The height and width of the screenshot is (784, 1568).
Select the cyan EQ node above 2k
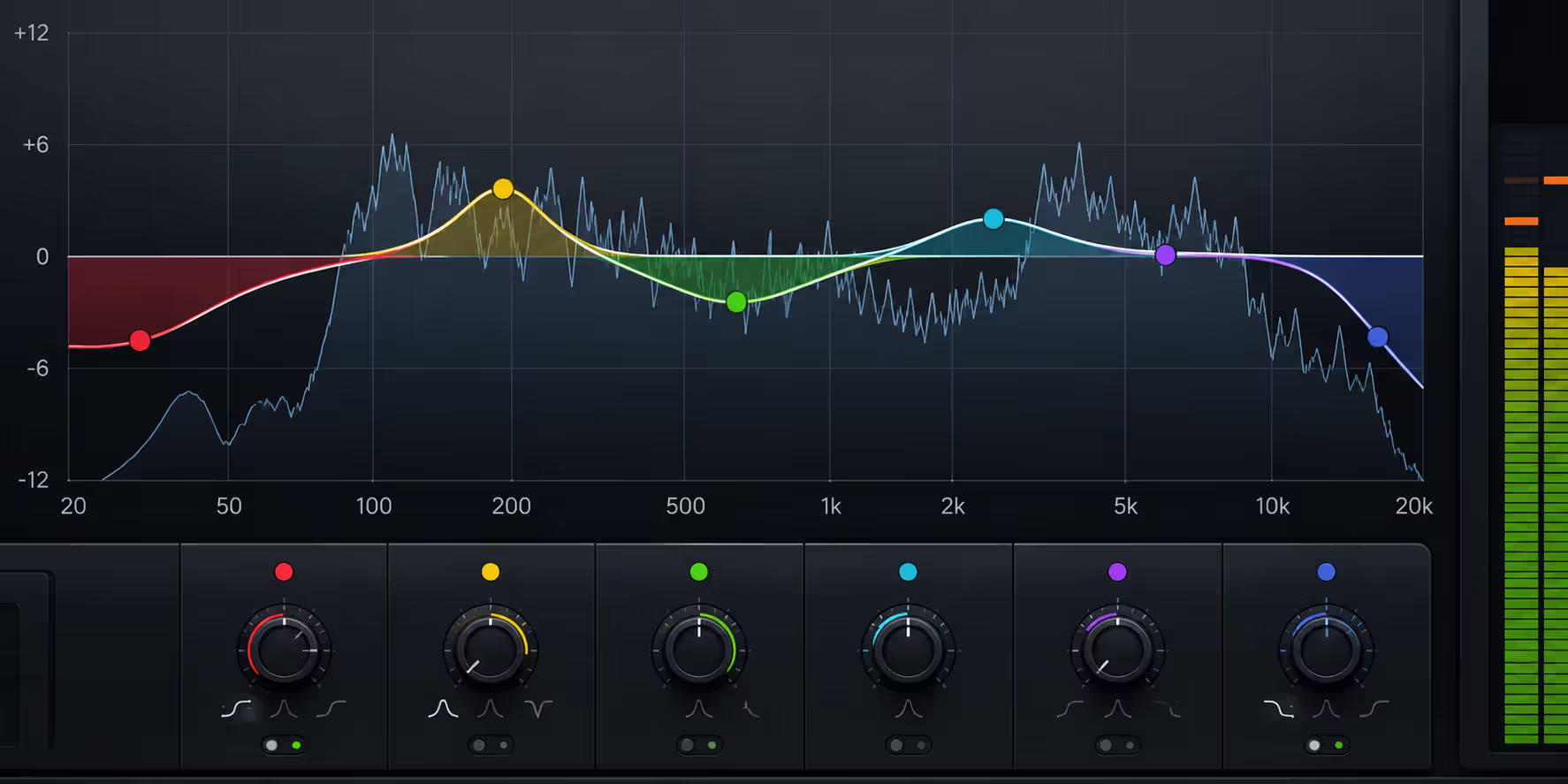click(x=993, y=218)
